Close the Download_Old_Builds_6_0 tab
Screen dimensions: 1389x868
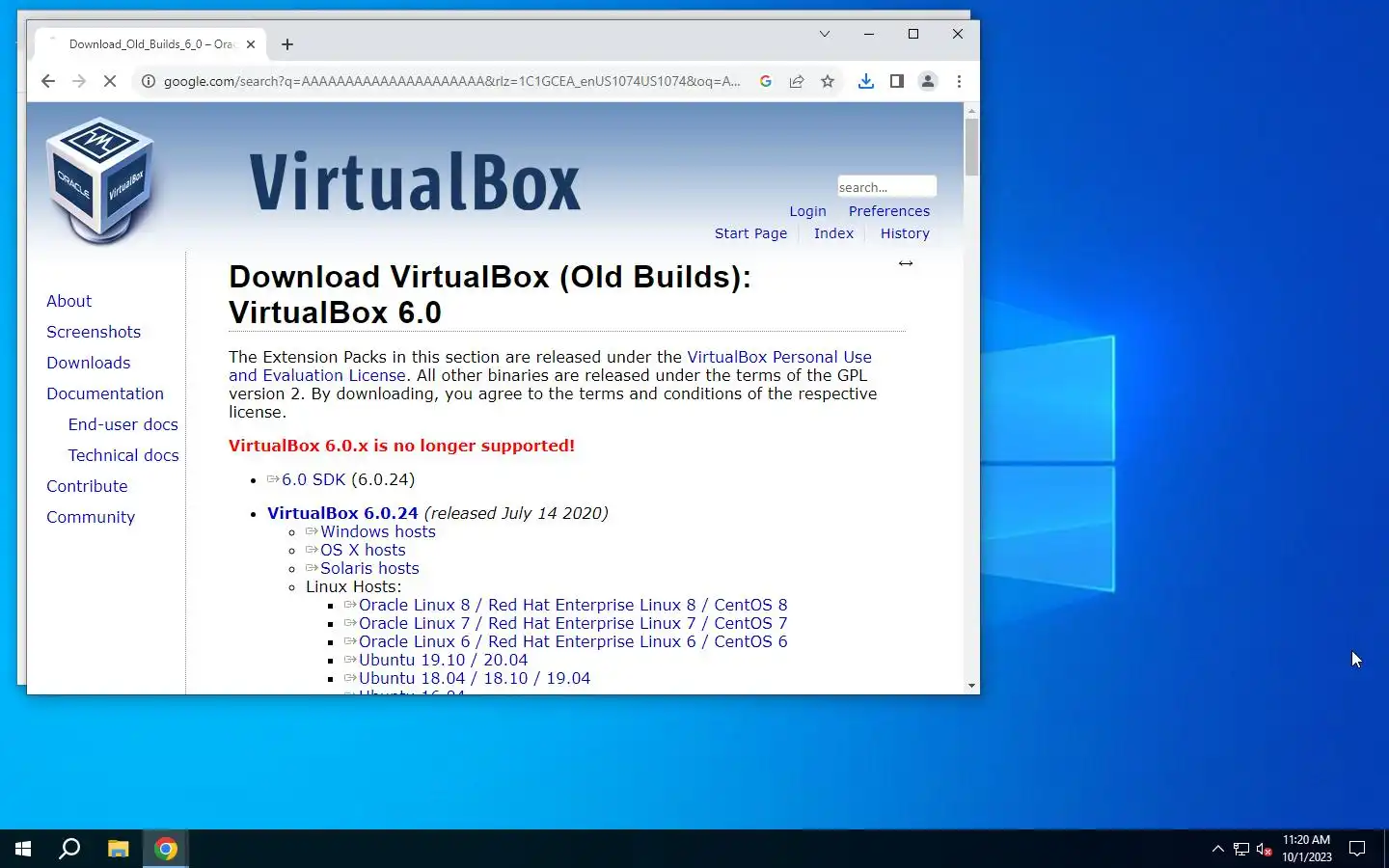click(x=251, y=44)
